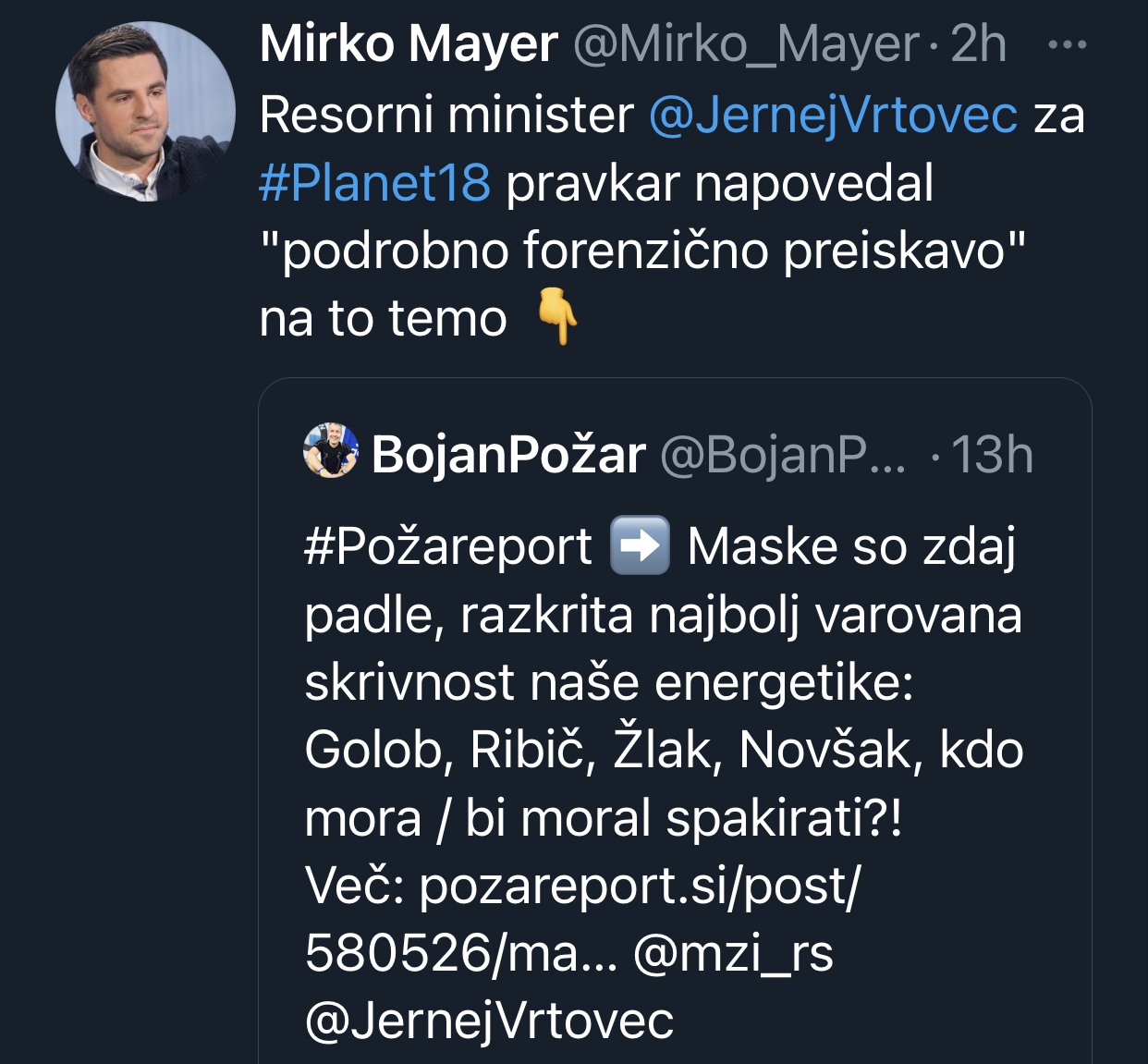Click the BojanPožar display name
The height and width of the screenshot is (1064, 1148).
508,455
